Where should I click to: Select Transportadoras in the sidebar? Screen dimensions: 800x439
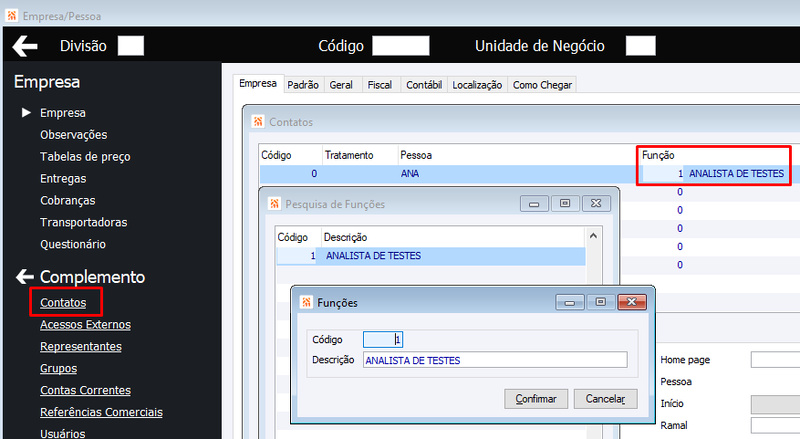coord(84,223)
